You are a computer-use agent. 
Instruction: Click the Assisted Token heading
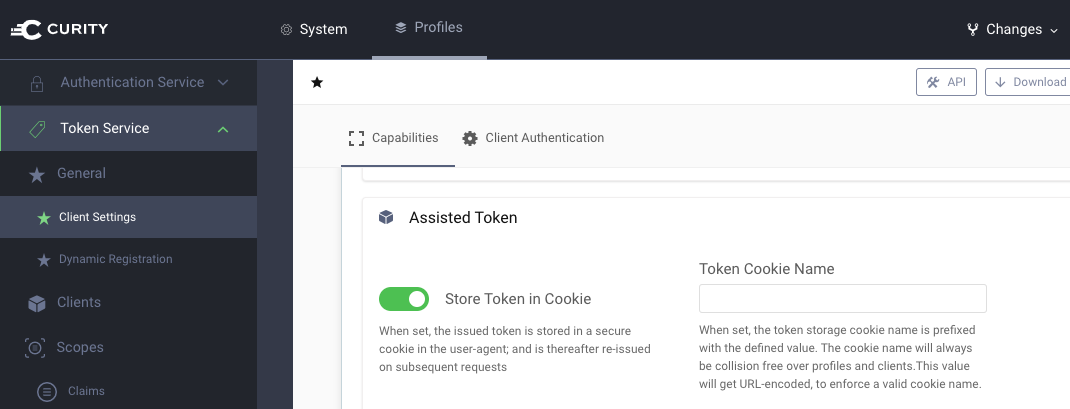point(463,218)
